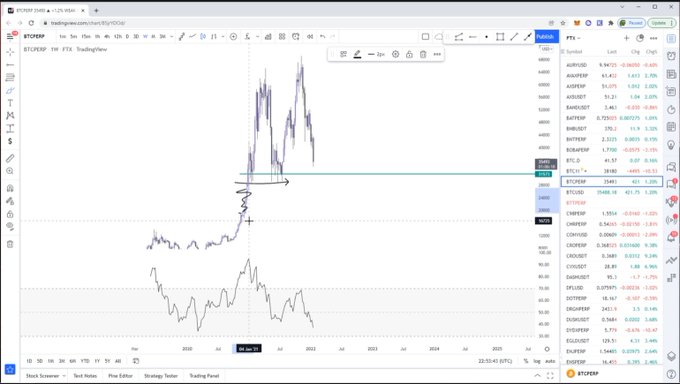Expand the Stock Screener dropdown arrow
680x384 pixels.
pyautogui.click(x=64, y=376)
